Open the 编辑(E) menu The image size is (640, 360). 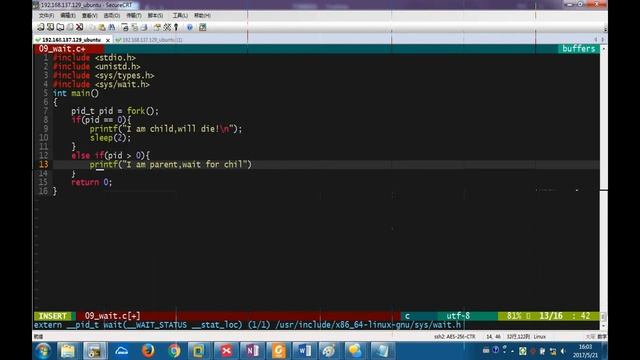[68, 16]
